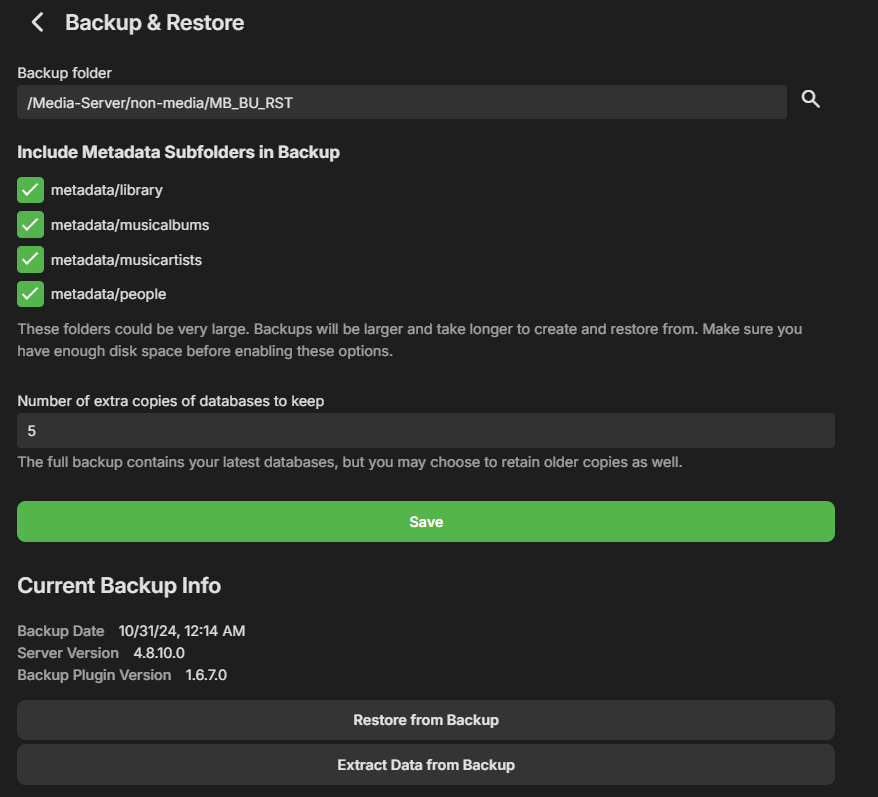Toggle the metadata/musicalbums checkbox
878x797 pixels.
(30, 225)
